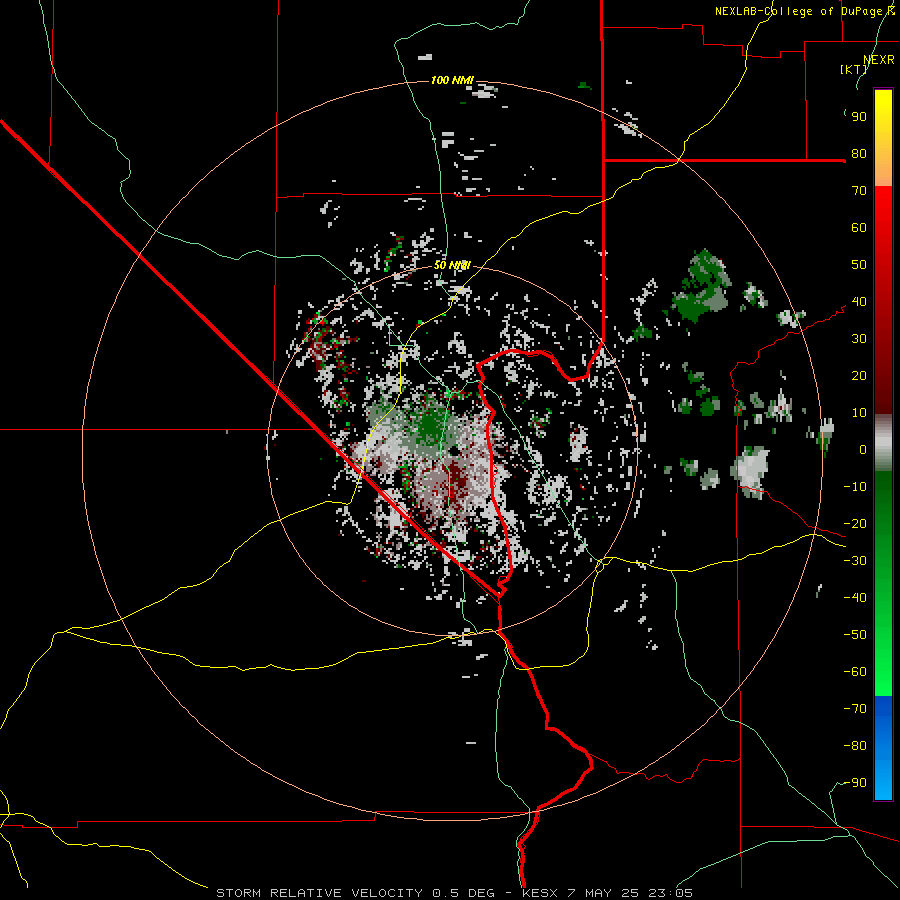Select the positive 40 knot scale label

(x=859, y=301)
